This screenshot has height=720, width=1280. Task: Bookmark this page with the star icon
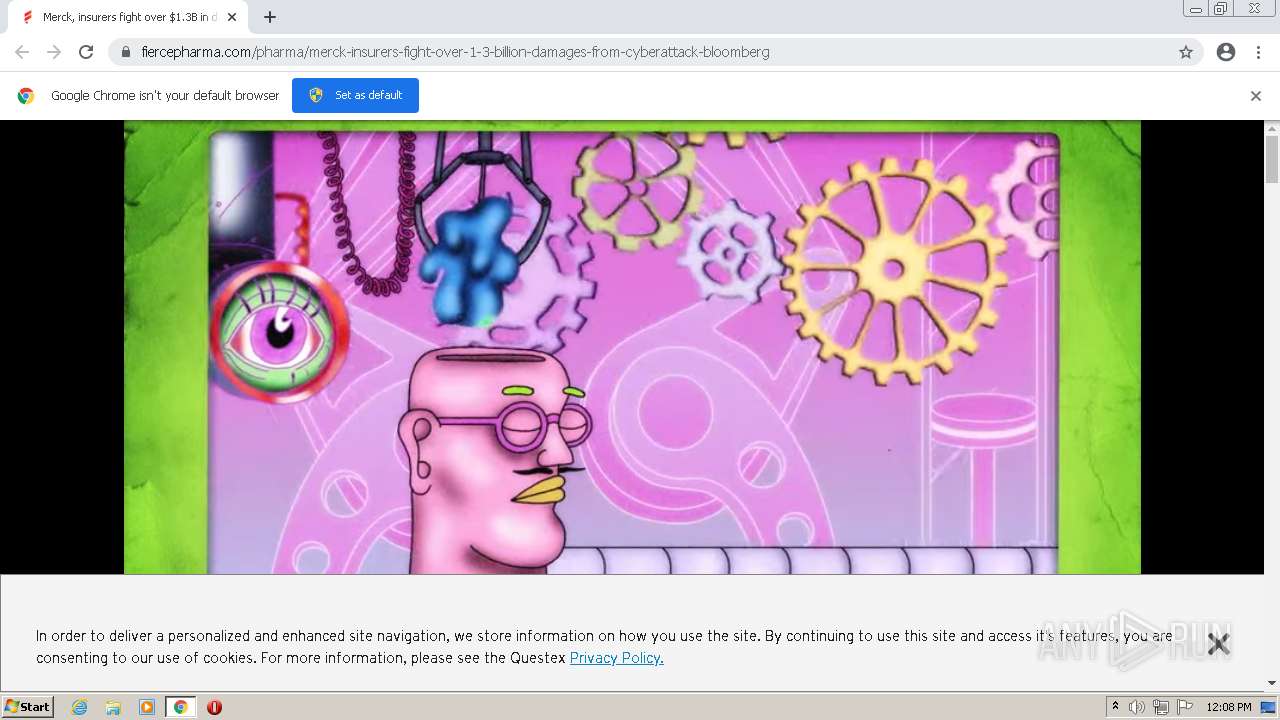1186,52
